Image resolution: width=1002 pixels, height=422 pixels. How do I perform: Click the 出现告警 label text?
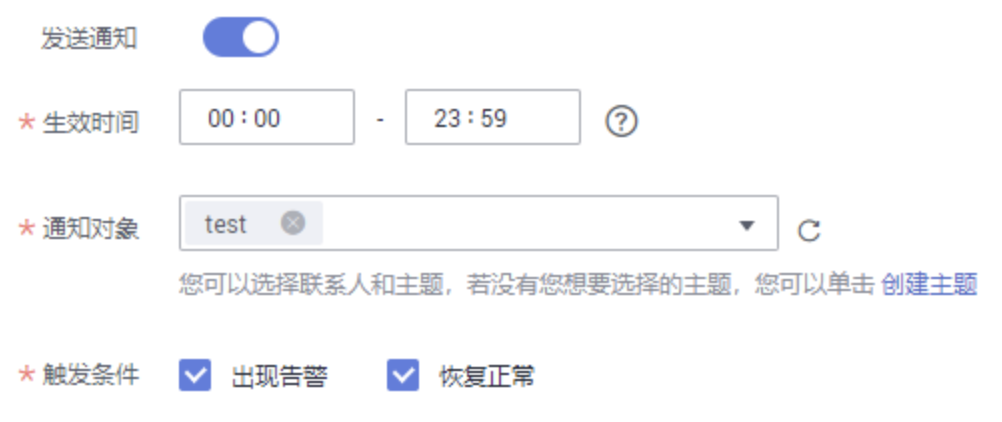[x=279, y=376]
